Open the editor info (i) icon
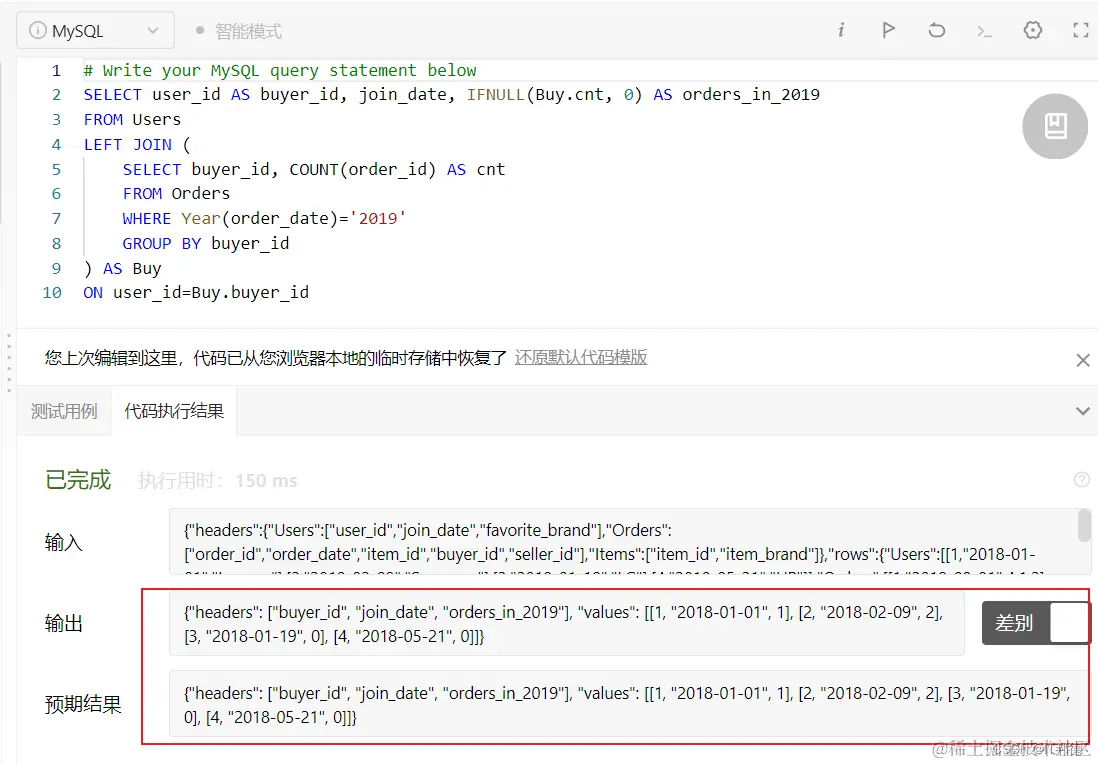Viewport: 1098px width, 765px height. click(841, 30)
